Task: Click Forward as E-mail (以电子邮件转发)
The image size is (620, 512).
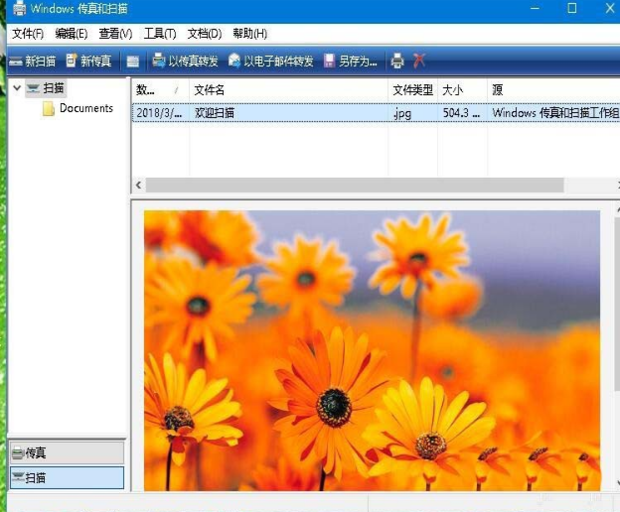Action: point(271,61)
